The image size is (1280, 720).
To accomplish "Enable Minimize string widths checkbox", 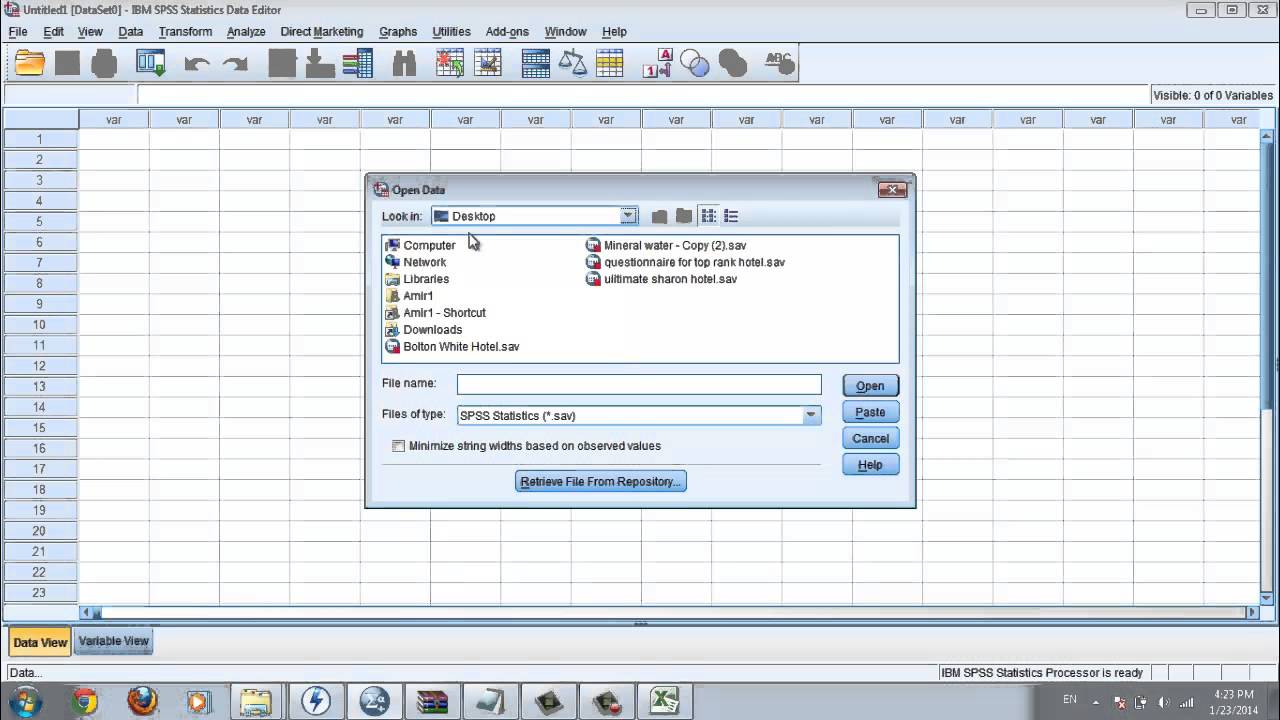I will 398,446.
